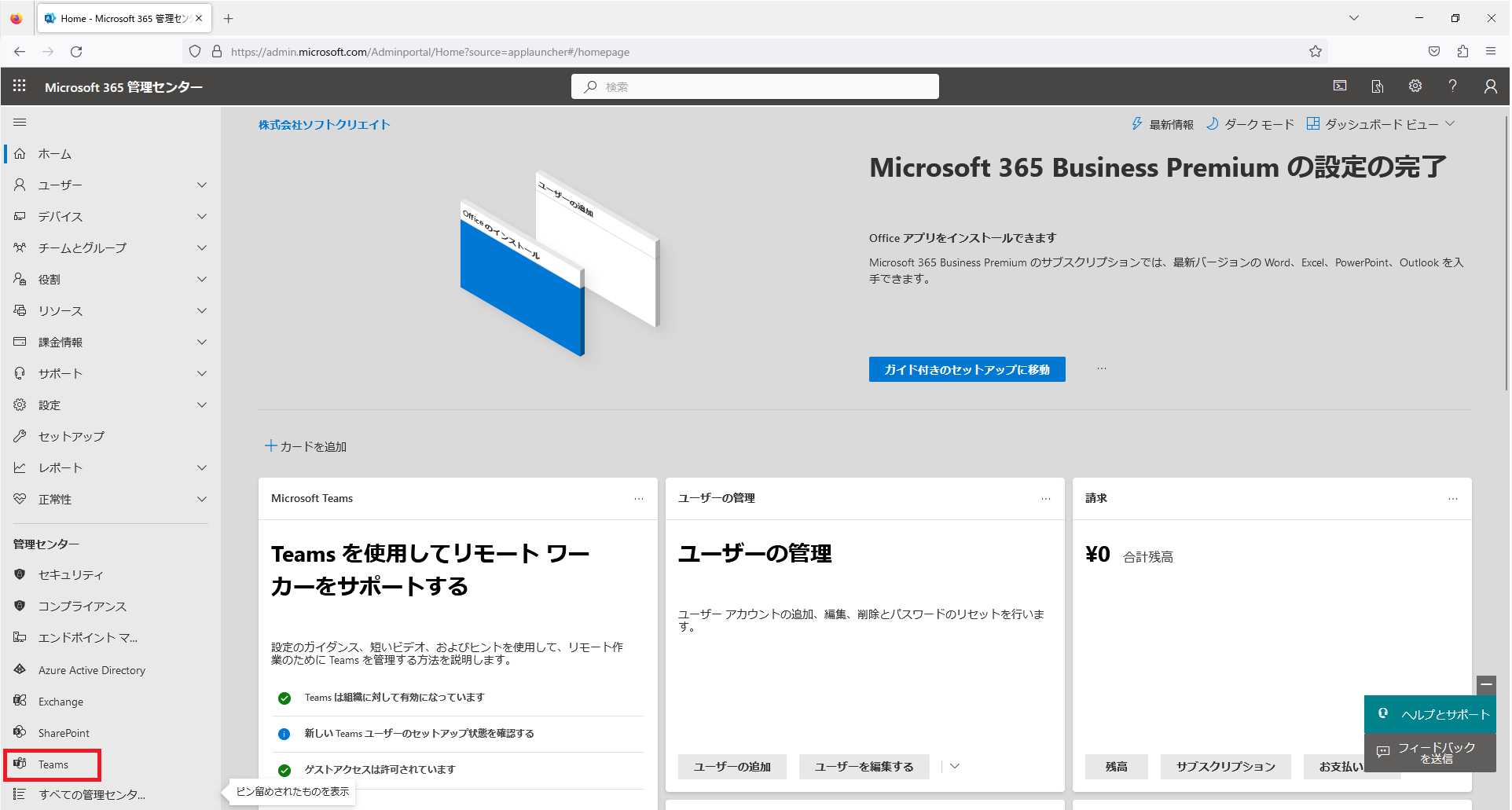Click カードを追加

pos(306,446)
